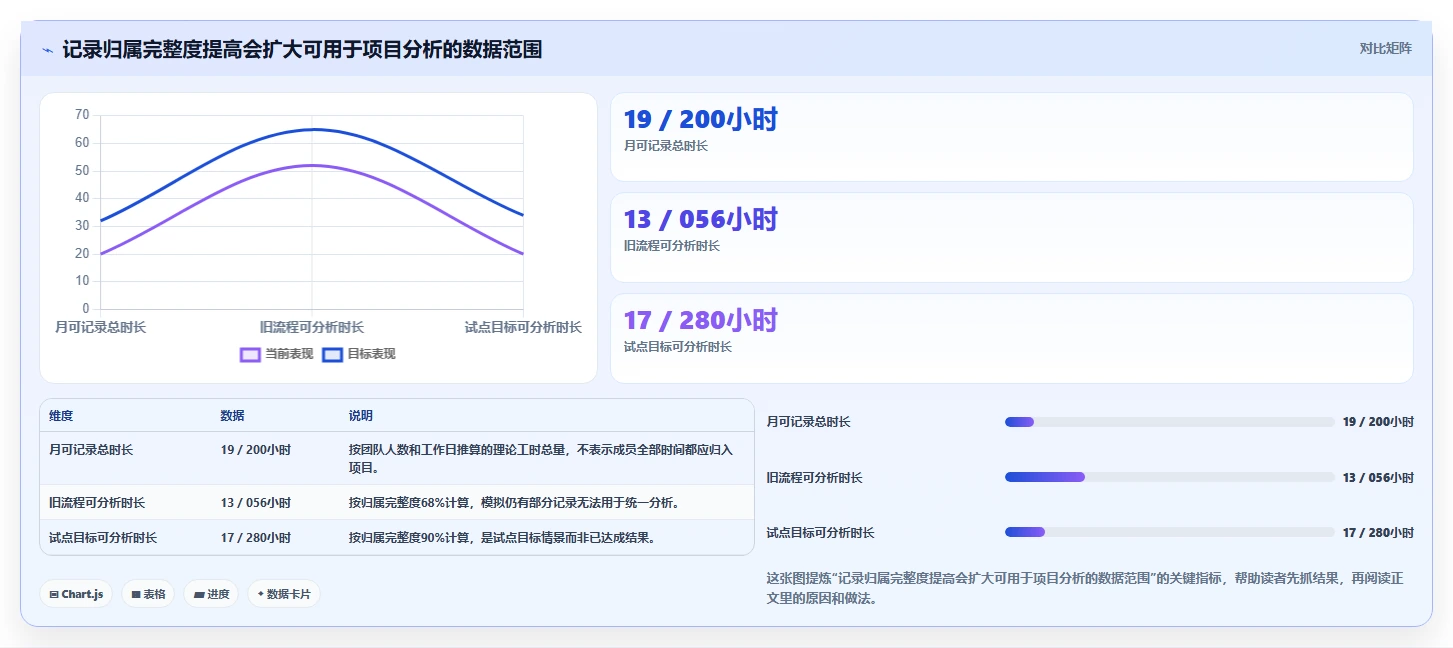Viewport: 1453px width, 648px height.
Task: Click the 说明 column header
Action: pos(361,416)
